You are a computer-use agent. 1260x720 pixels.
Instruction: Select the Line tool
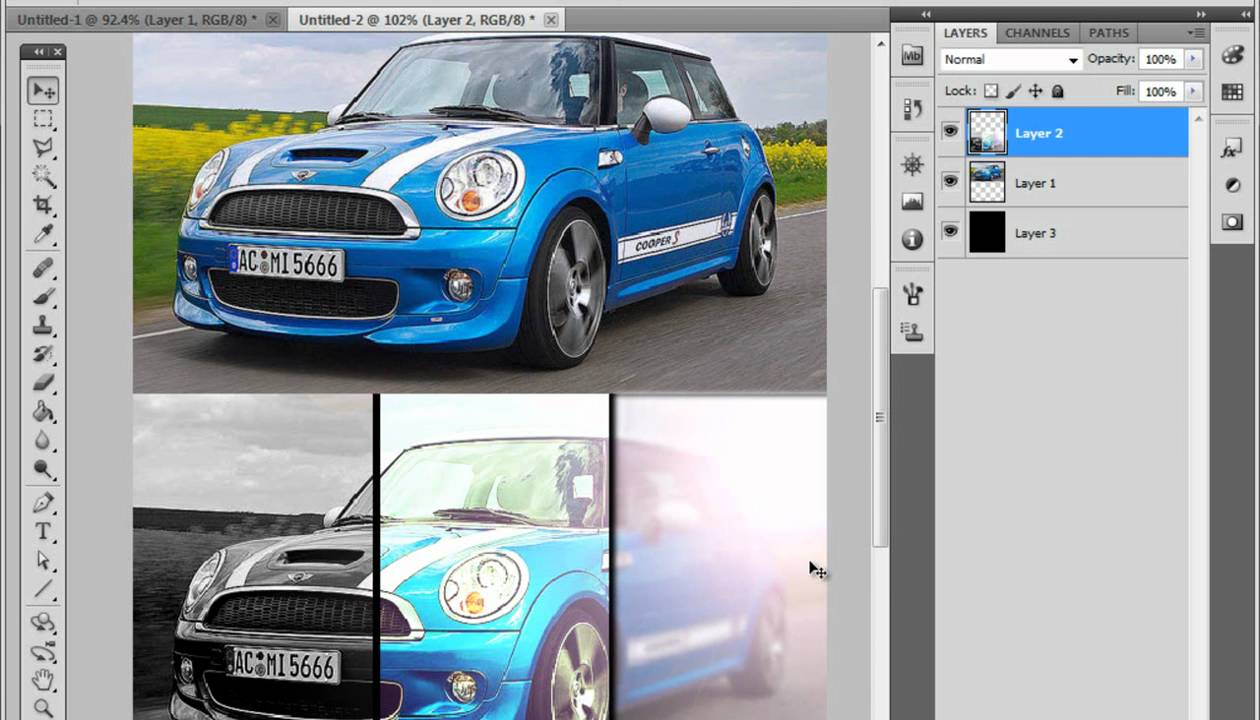[43, 588]
